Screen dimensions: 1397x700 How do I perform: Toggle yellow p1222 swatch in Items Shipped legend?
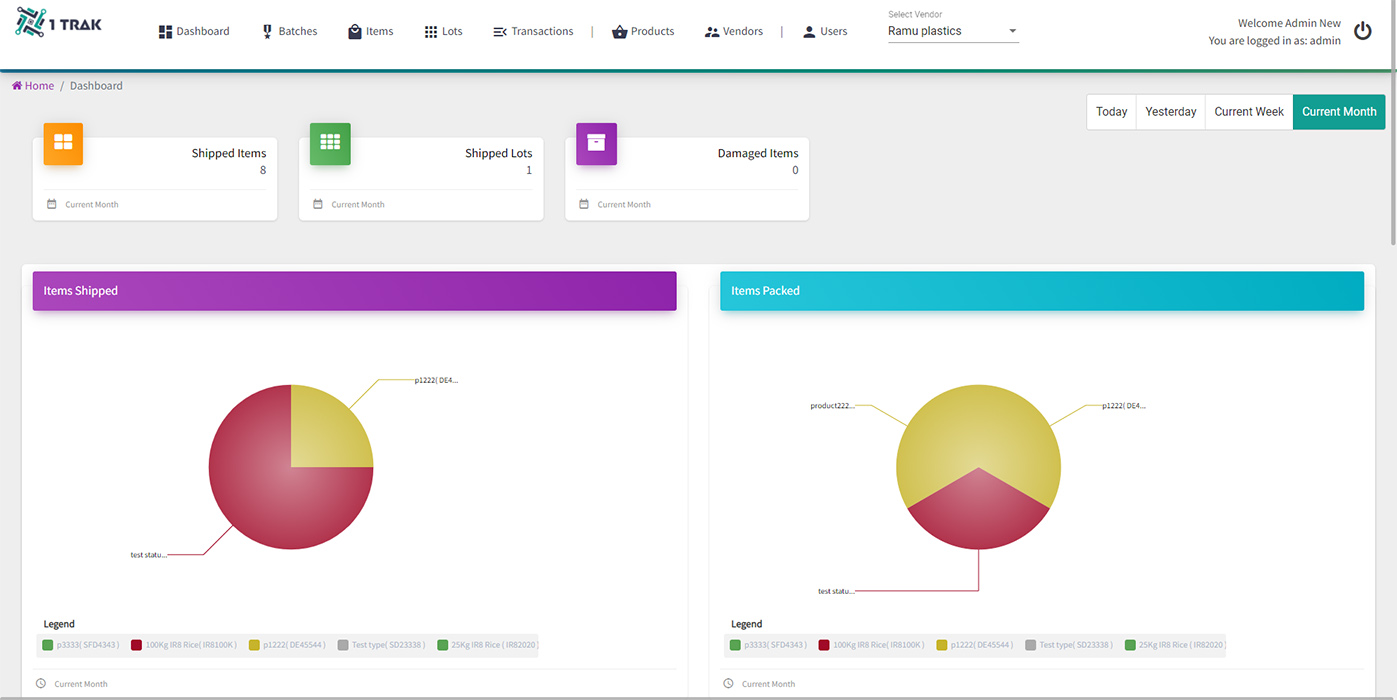point(254,645)
